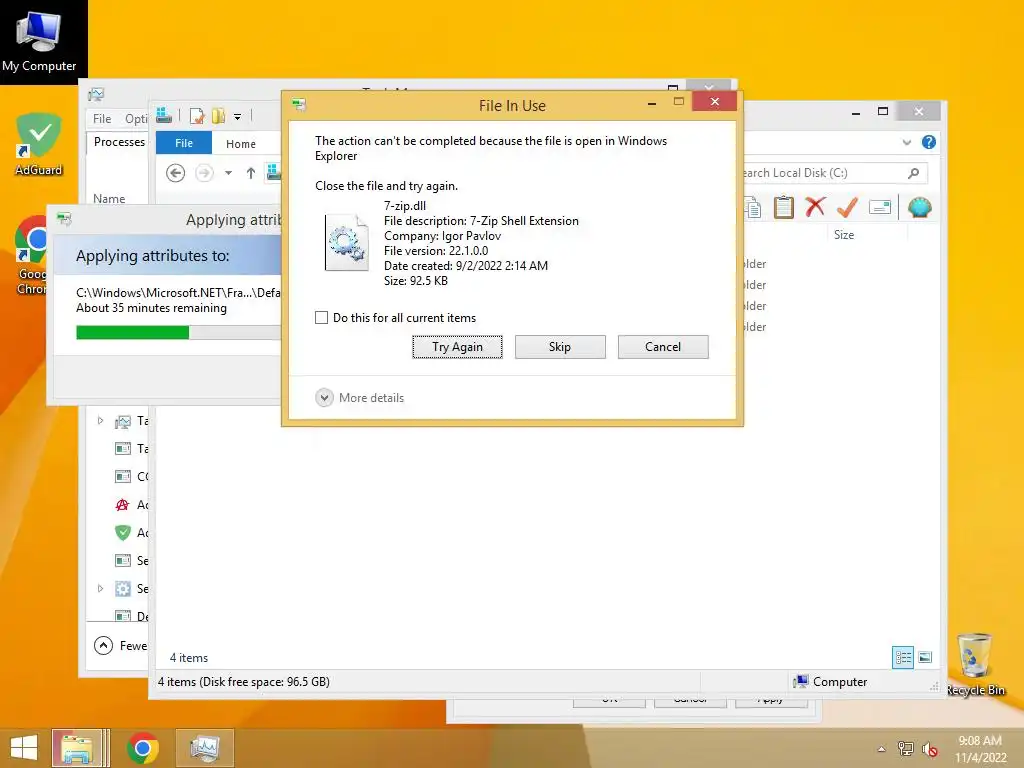Click Computer in Explorer status bar

coord(831,682)
